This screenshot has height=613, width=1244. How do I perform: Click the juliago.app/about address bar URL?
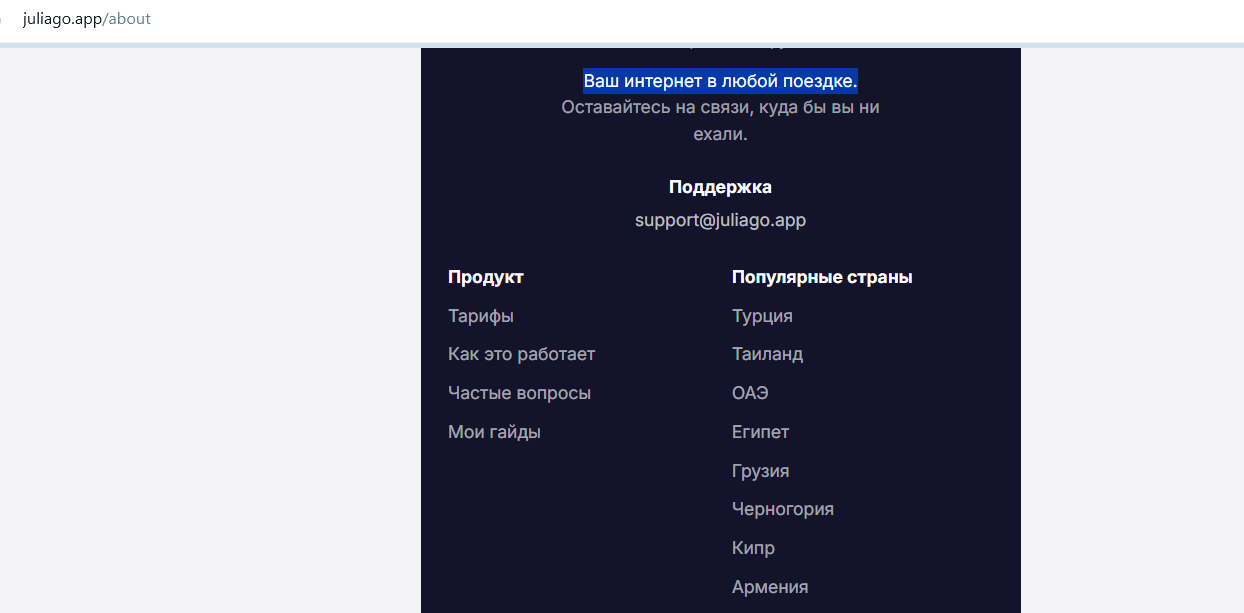[87, 19]
